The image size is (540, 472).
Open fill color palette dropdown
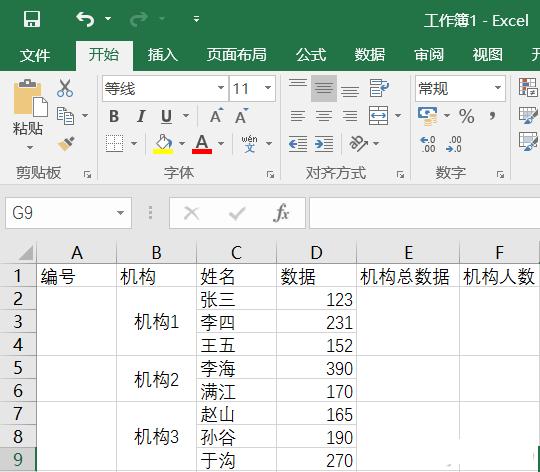pos(182,143)
